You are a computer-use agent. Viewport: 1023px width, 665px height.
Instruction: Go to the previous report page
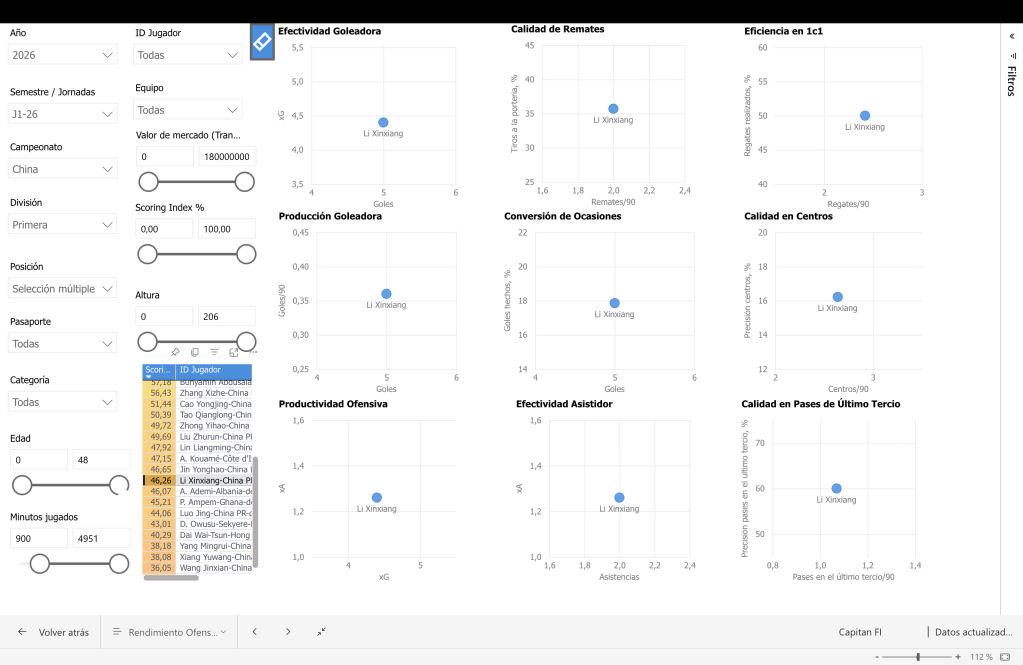click(254, 632)
